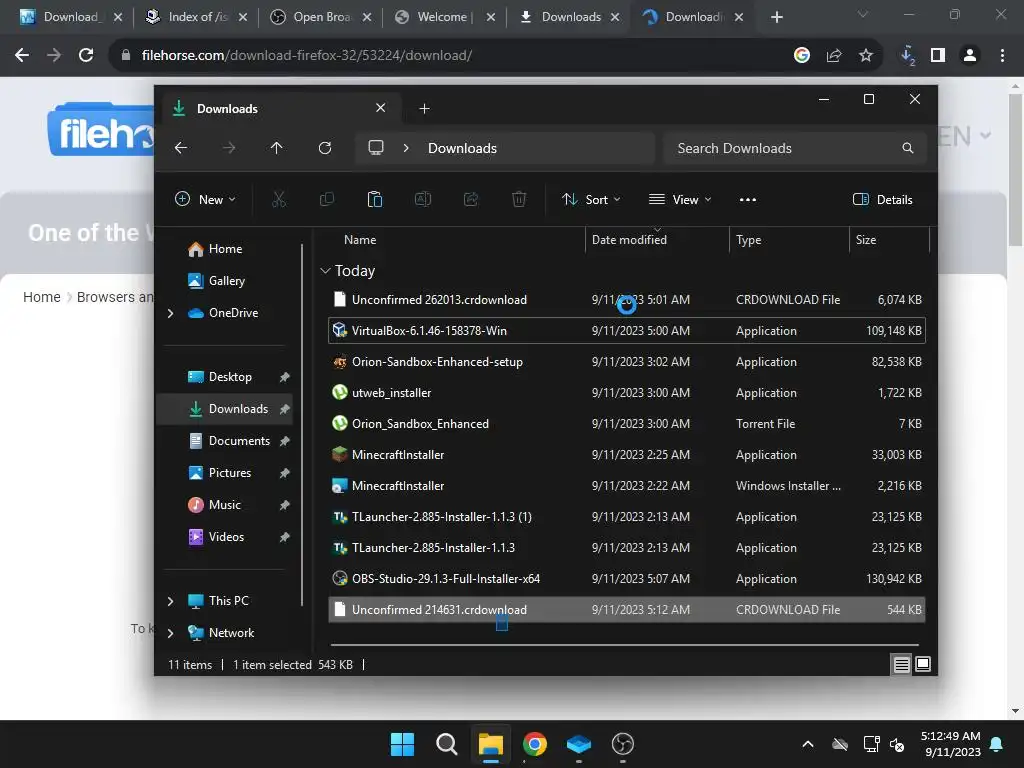
Task: Open Chrome downloads indicator icon
Action: pos(907,56)
